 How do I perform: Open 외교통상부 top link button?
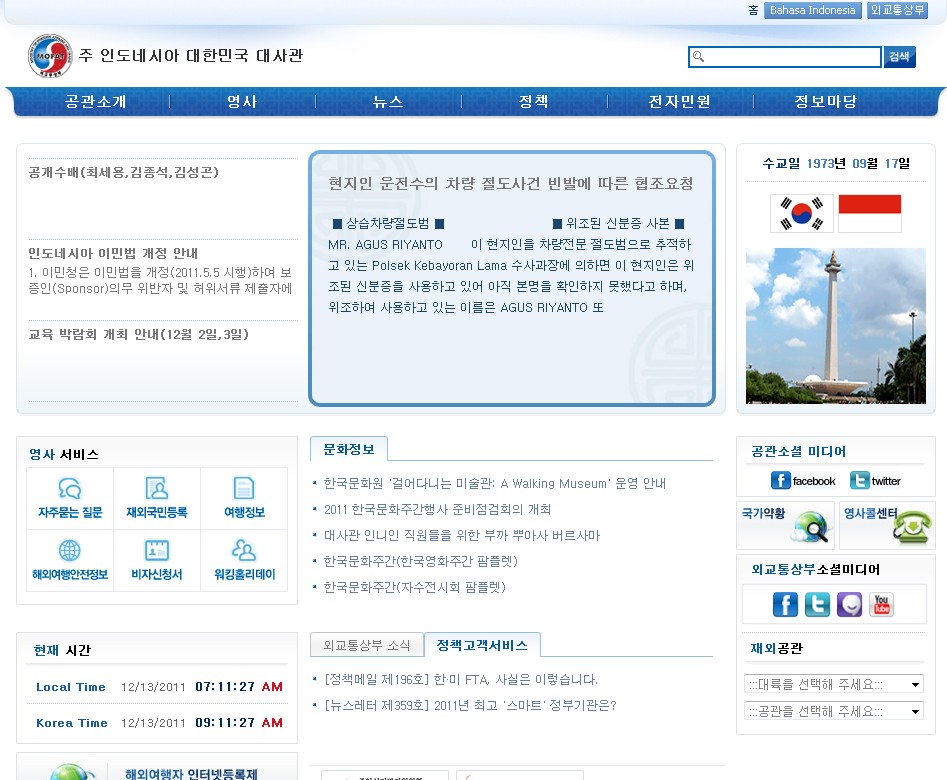897,10
